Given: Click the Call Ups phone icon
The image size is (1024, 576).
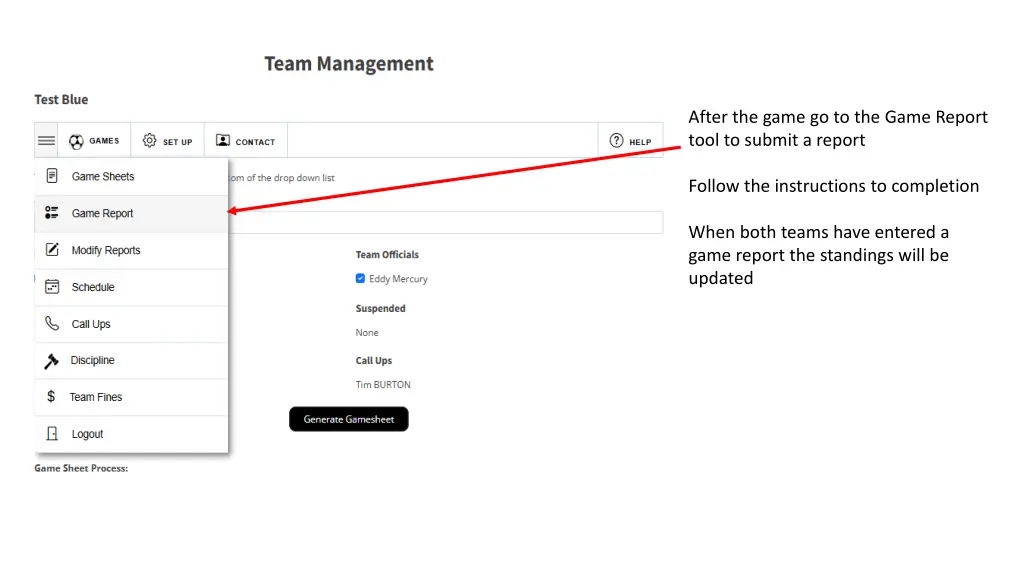Looking at the screenshot, I should [52, 323].
